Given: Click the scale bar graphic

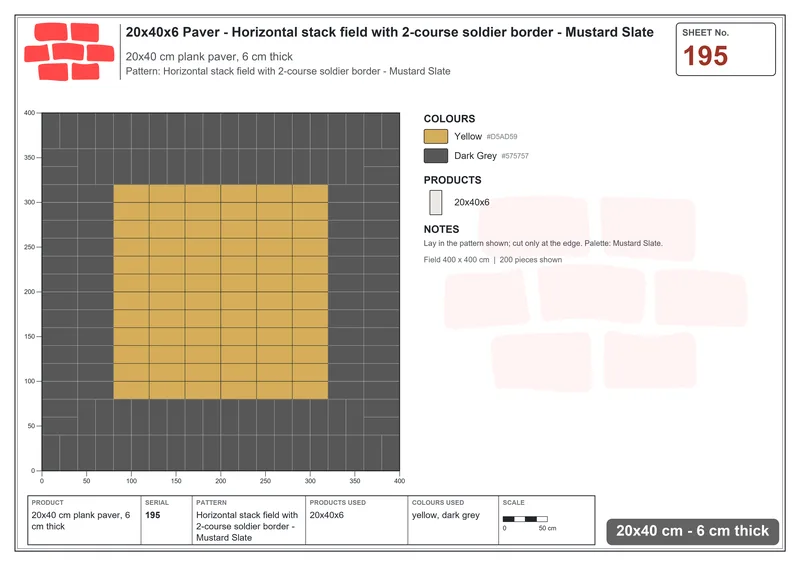Looking at the screenshot, I should tap(525, 519).
